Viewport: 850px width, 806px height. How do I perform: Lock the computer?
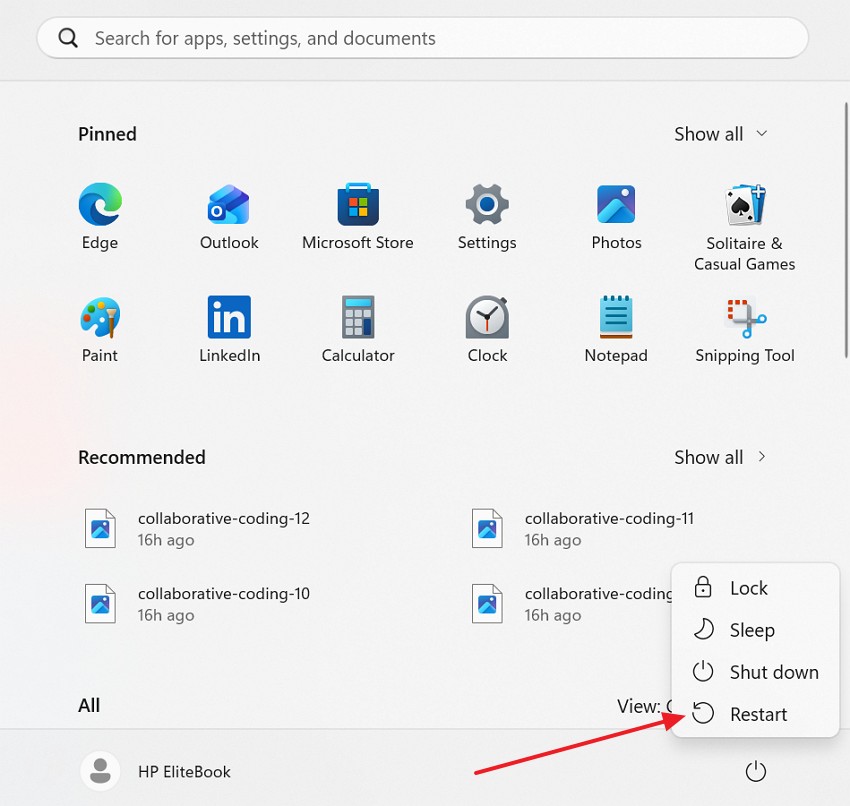[747, 588]
